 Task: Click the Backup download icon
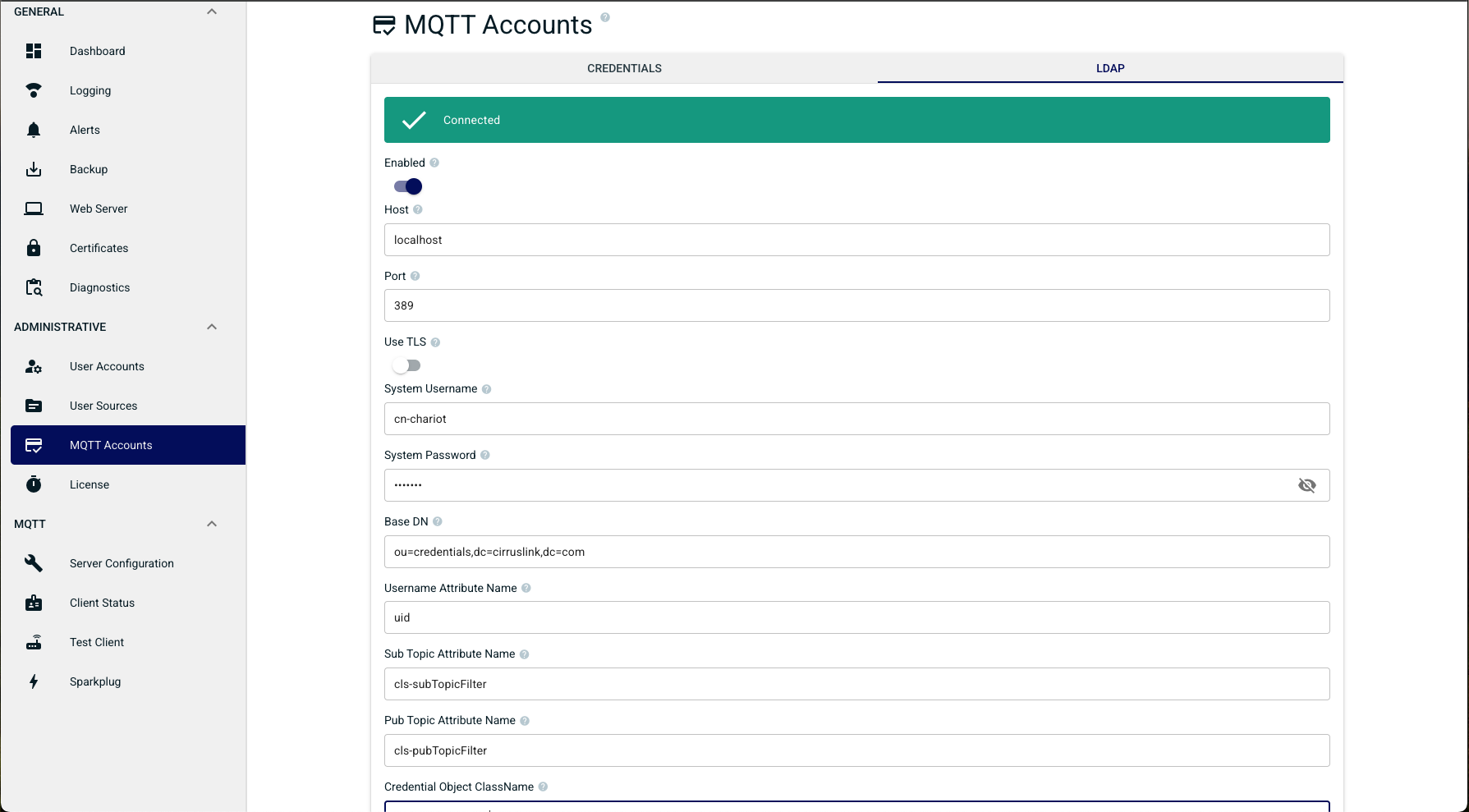pyautogui.click(x=34, y=169)
